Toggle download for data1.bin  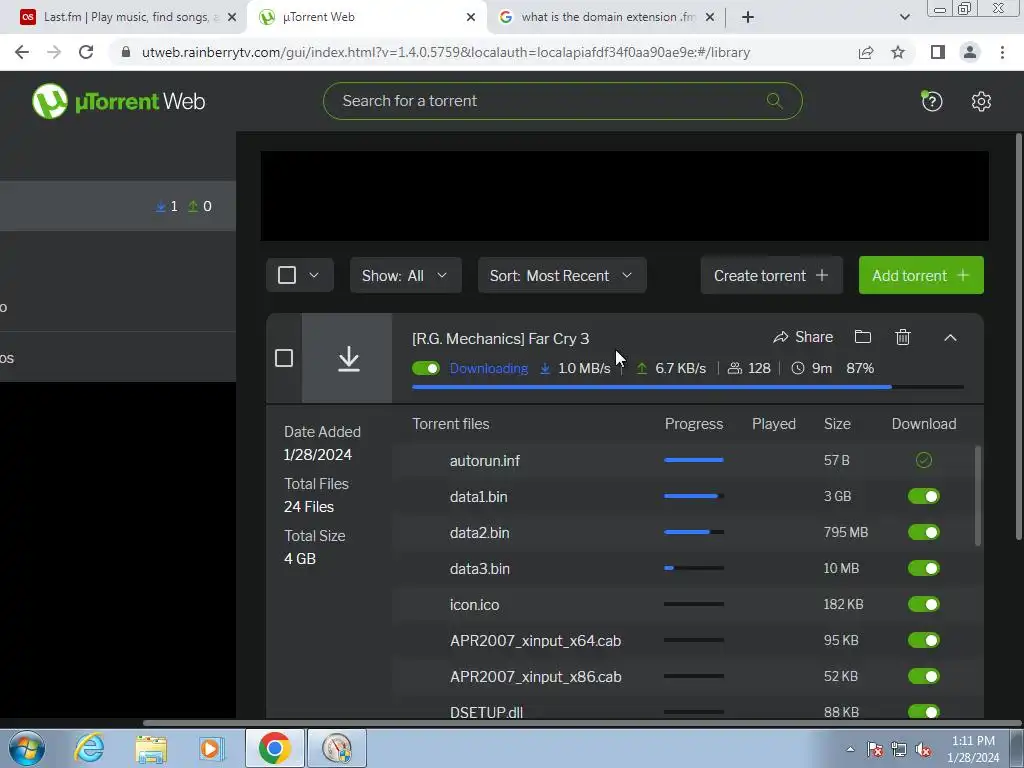pos(923,496)
